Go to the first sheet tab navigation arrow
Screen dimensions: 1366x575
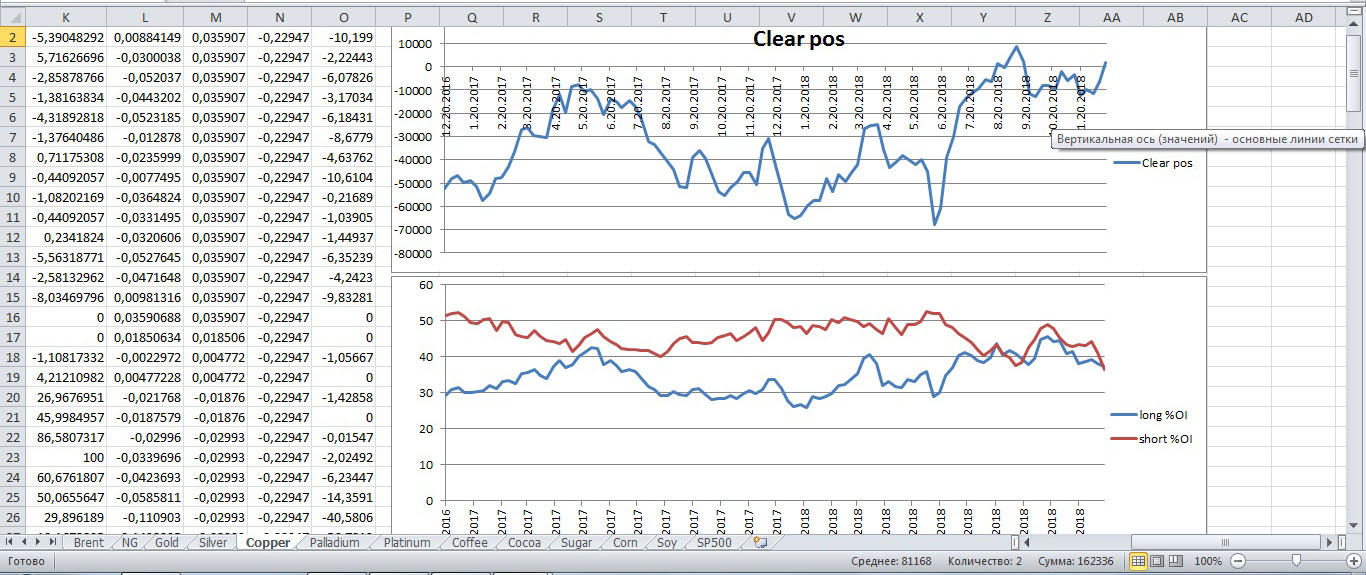point(11,543)
